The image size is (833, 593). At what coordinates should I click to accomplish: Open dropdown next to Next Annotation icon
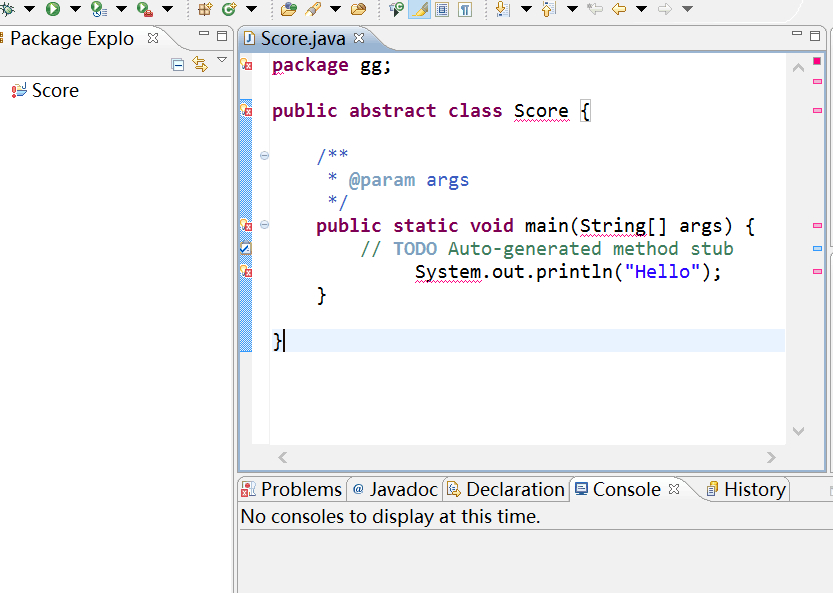click(x=526, y=9)
